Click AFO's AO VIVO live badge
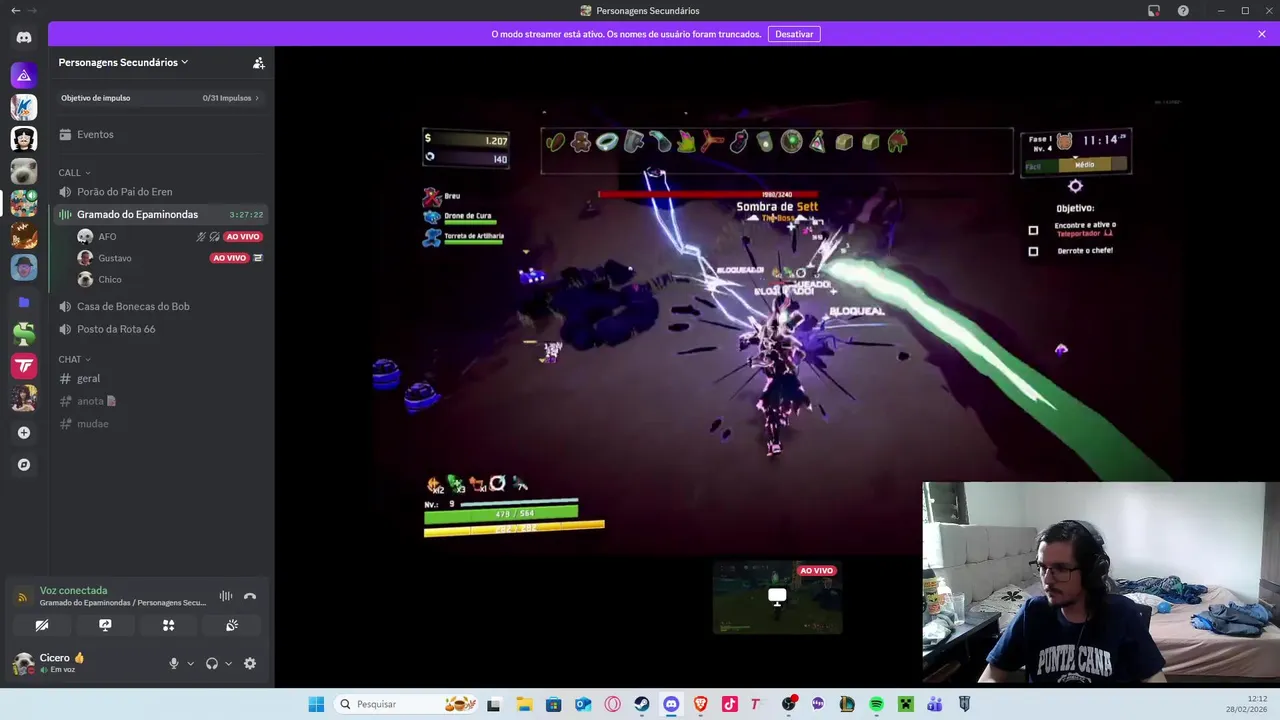 click(x=243, y=237)
